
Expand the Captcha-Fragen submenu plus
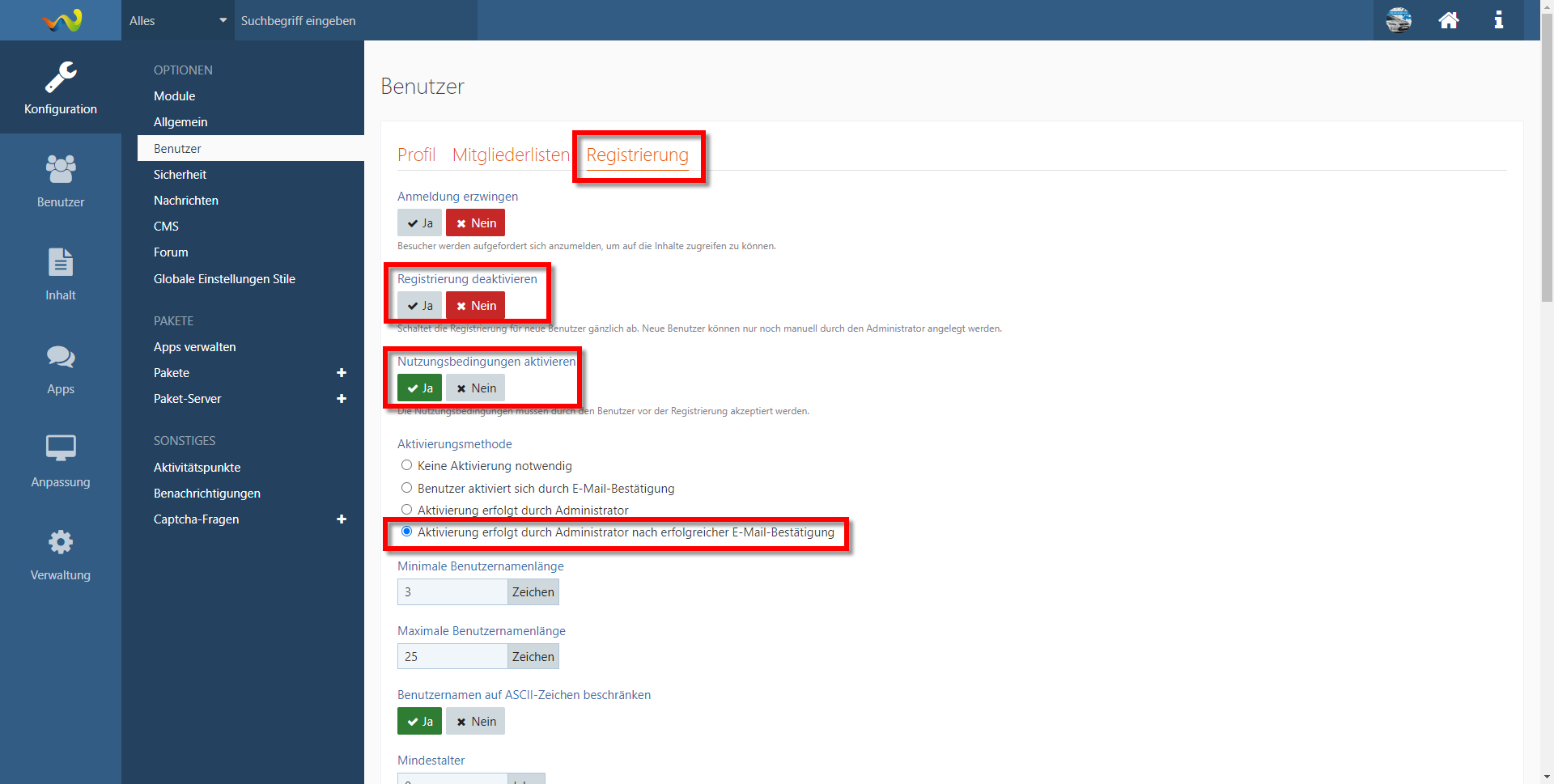(342, 519)
